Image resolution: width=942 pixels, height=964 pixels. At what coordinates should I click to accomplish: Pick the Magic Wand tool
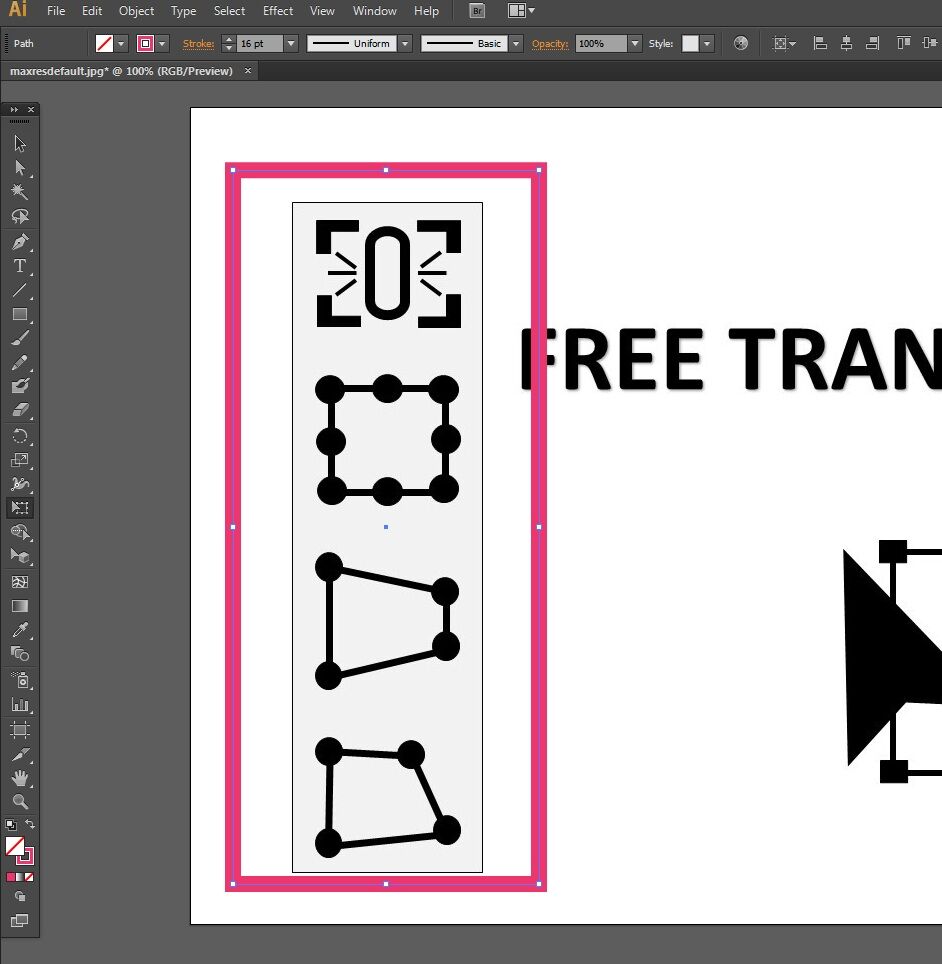coord(20,192)
